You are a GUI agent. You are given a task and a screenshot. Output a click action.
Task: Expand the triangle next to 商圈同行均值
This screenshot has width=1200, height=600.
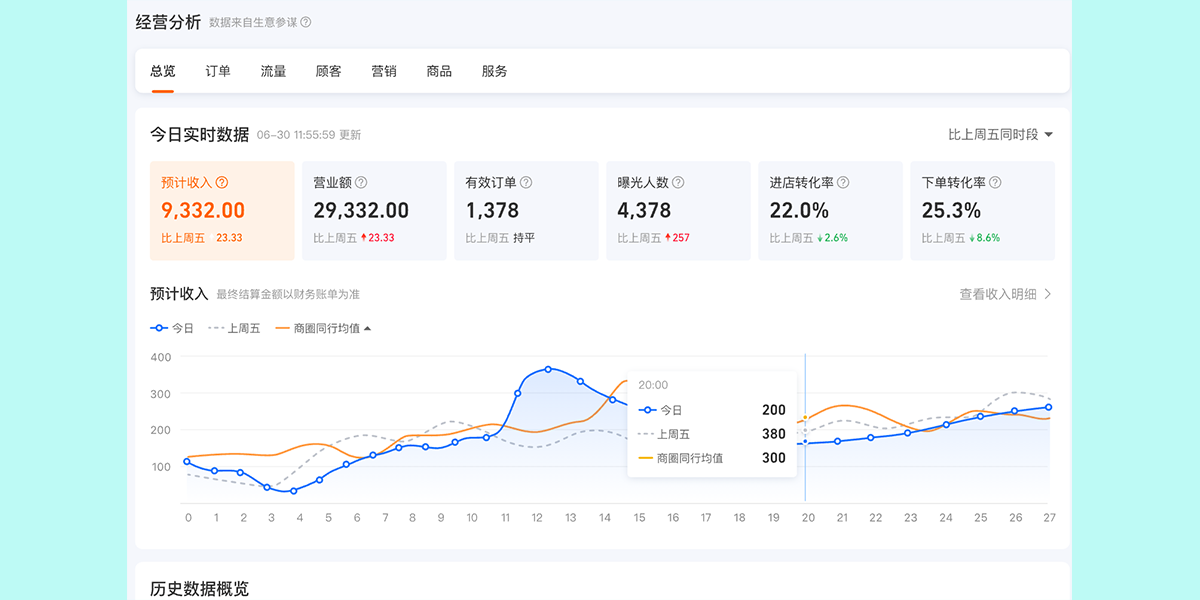[367, 328]
